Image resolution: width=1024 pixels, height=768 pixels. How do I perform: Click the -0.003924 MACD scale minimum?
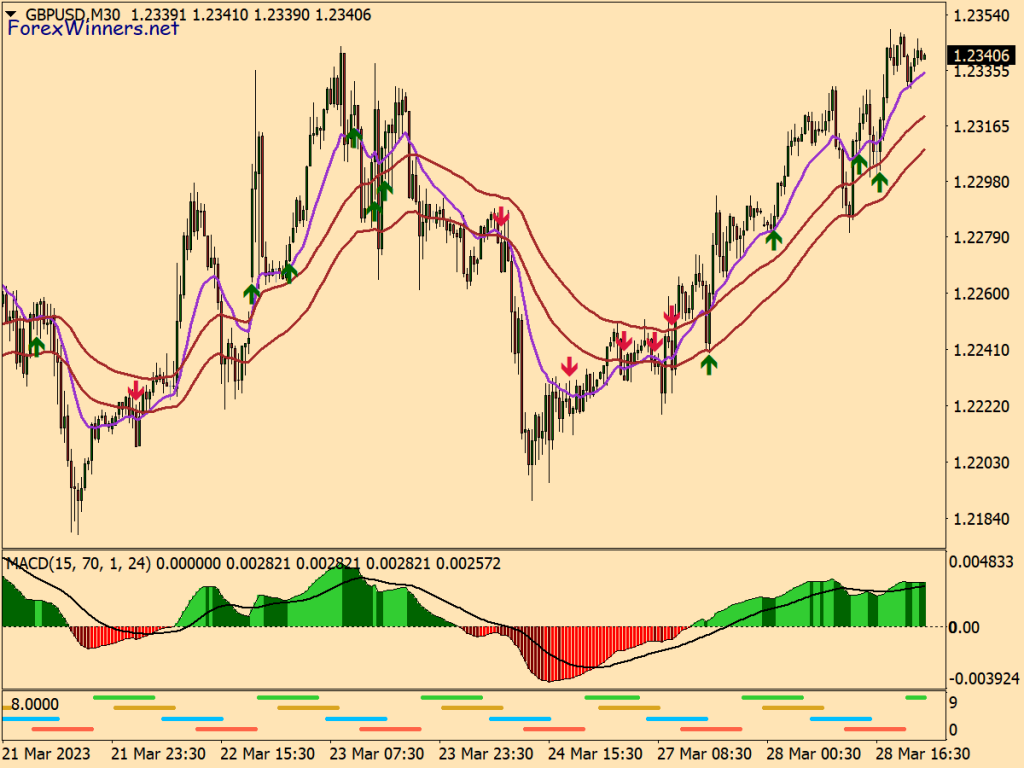coord(984,679)
